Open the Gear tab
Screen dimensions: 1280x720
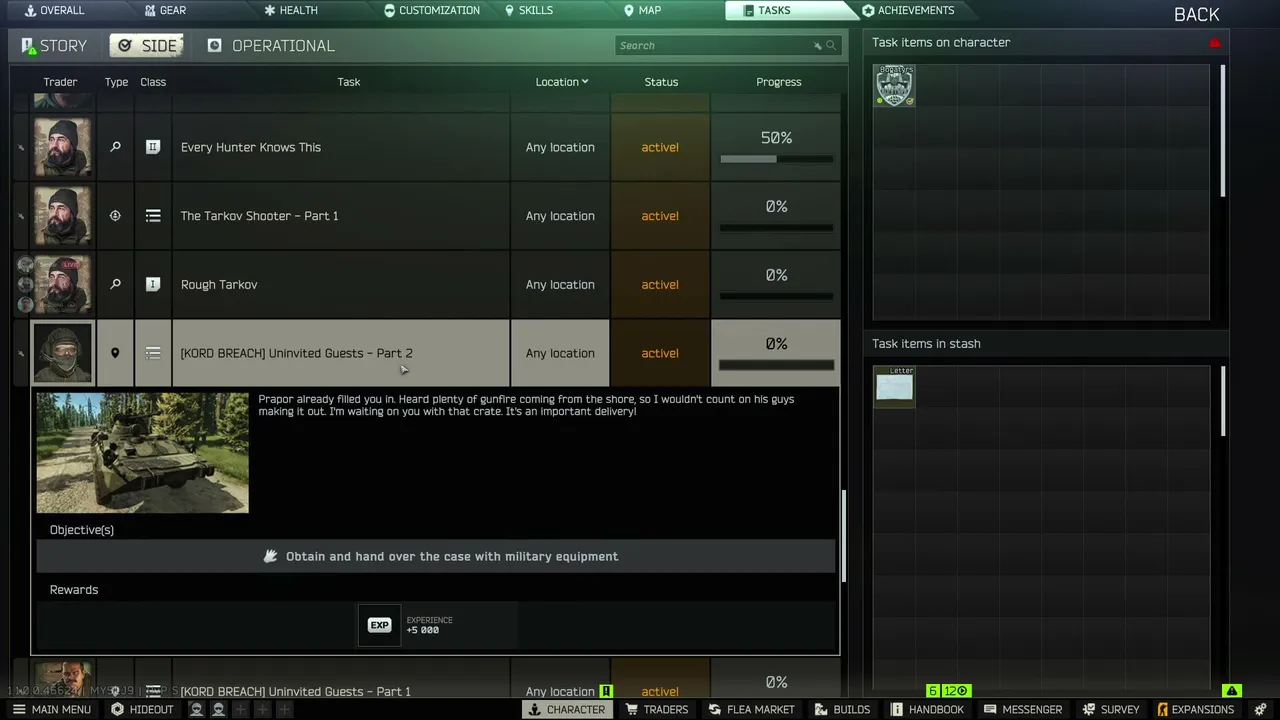tap(164, 10)
